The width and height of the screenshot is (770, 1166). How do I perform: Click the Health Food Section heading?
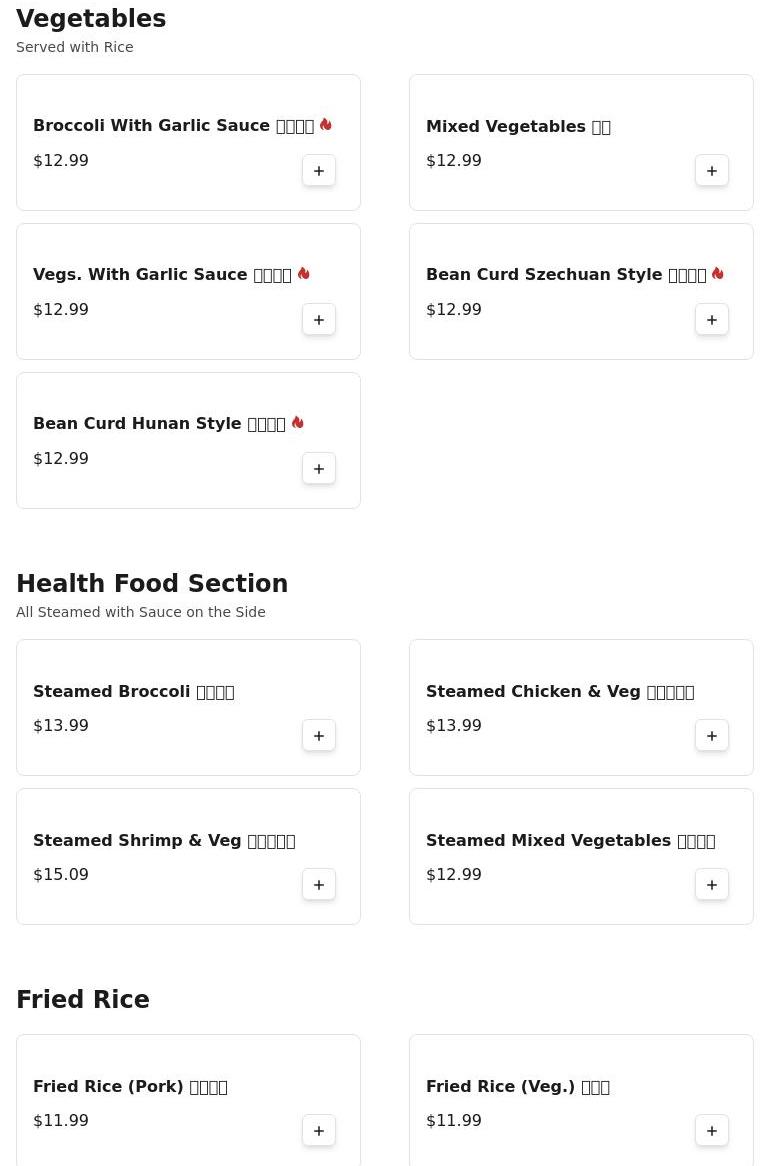[152, 584]
